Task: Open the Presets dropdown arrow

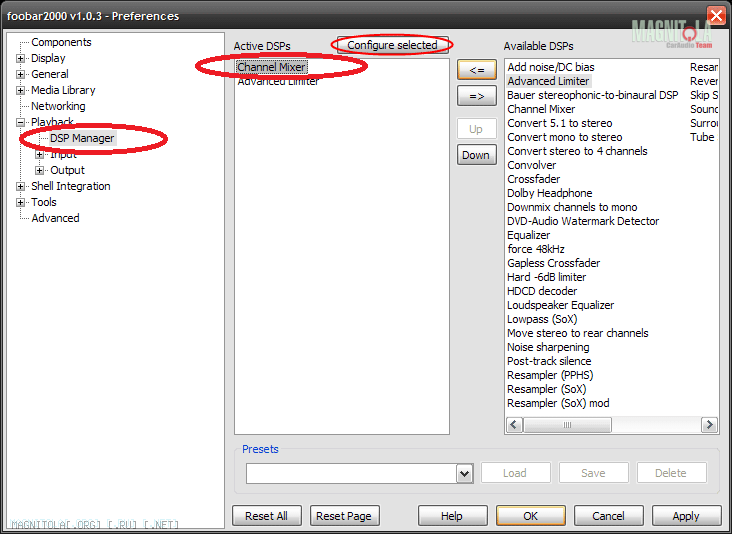Action: 465,473
